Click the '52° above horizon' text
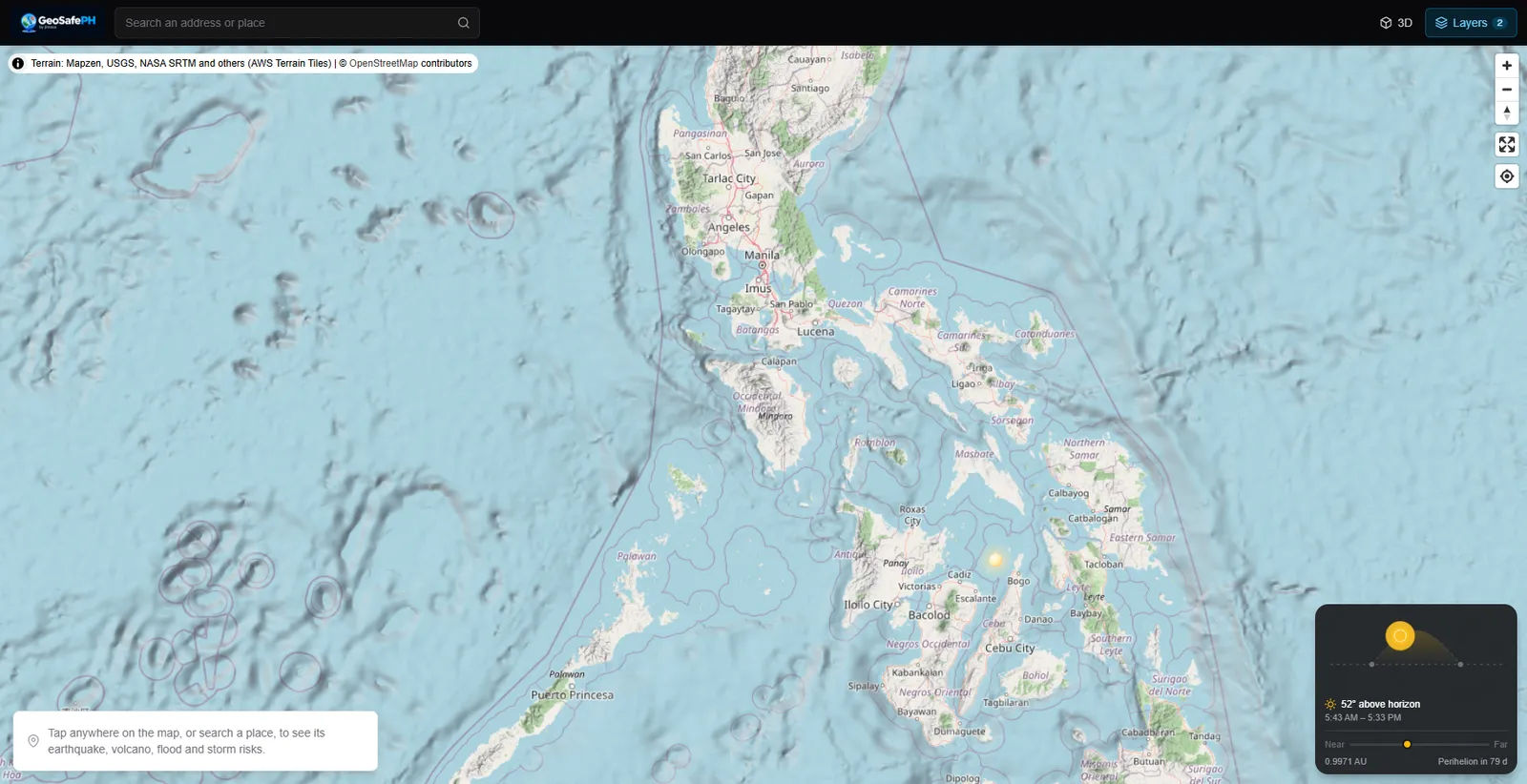Image resolution: width=1527 pixels, height=784 pixels. click(x=1380, y=704)
